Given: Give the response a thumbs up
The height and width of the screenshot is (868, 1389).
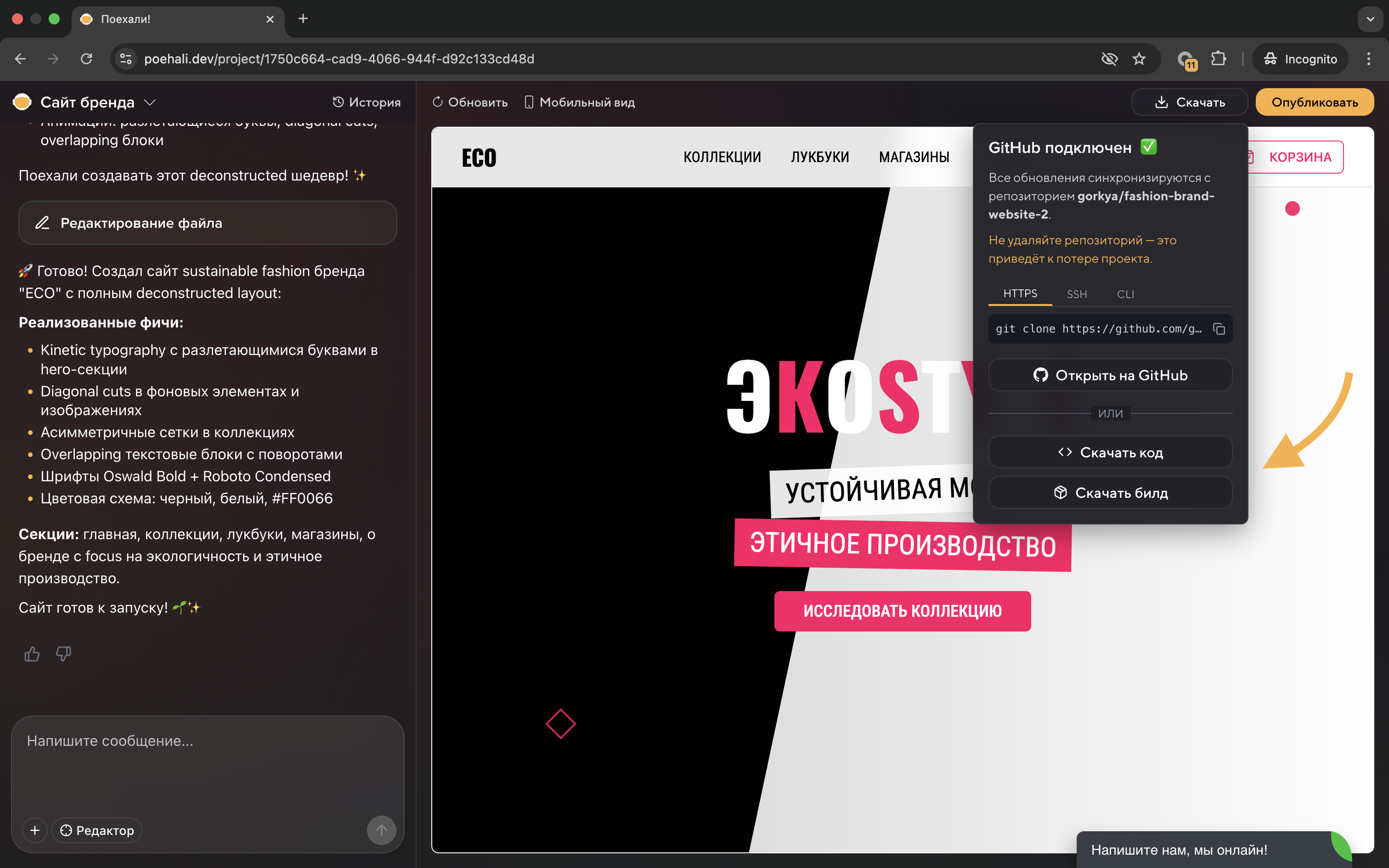Looking at the screenshot, I should 32,654.
